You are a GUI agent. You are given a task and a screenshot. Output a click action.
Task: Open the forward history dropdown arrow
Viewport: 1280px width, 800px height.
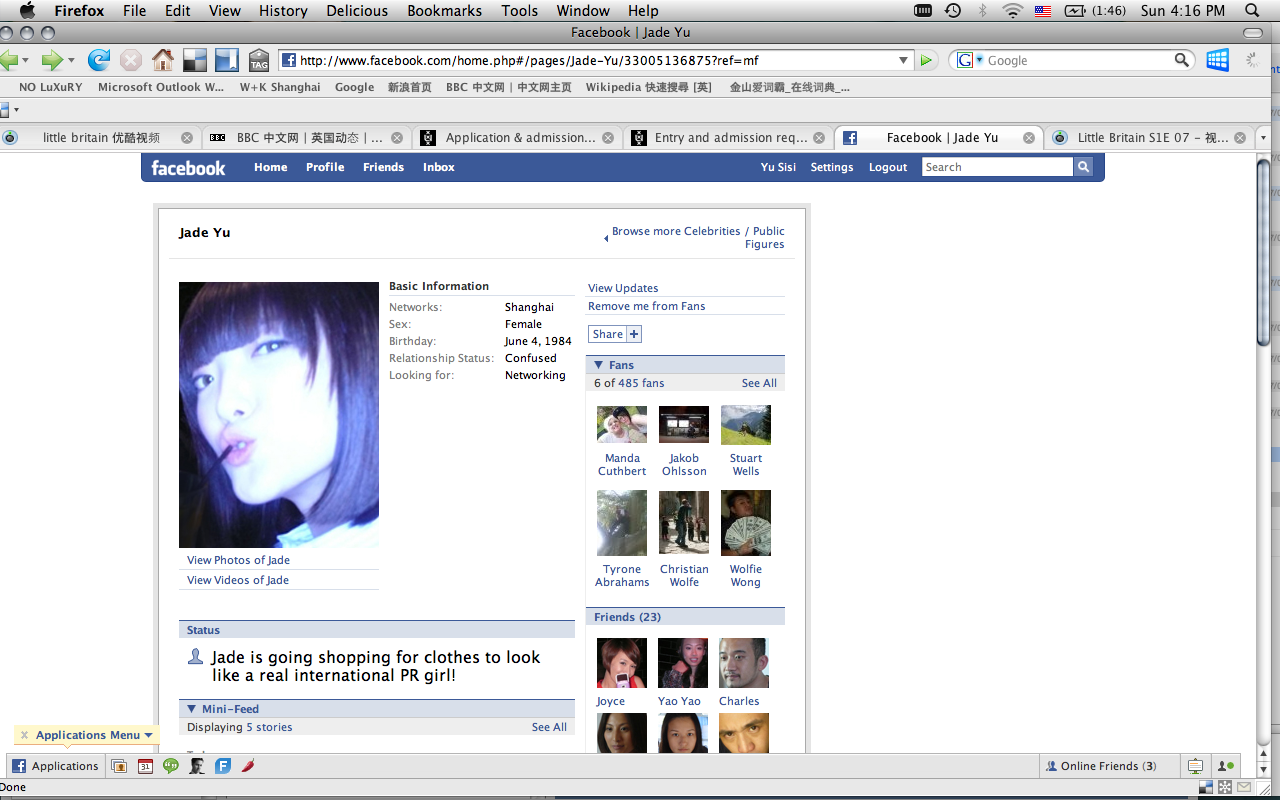[71, 61]
